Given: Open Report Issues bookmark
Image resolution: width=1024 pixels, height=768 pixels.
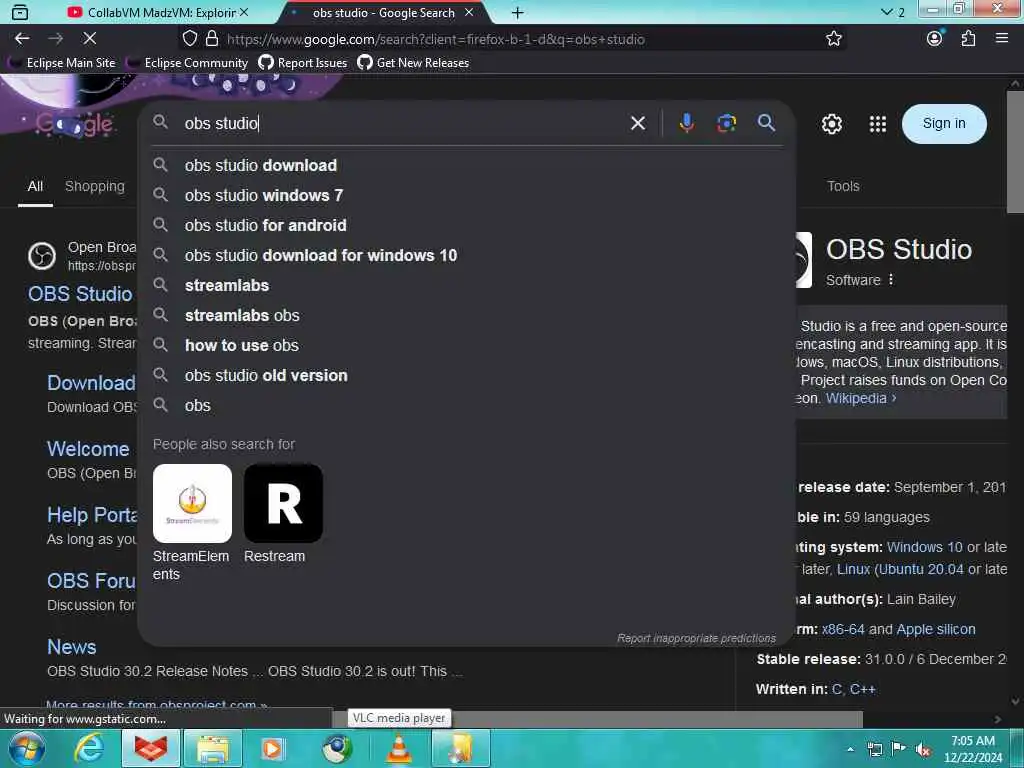Looking at the screenshot, I should tap(303, 63).
